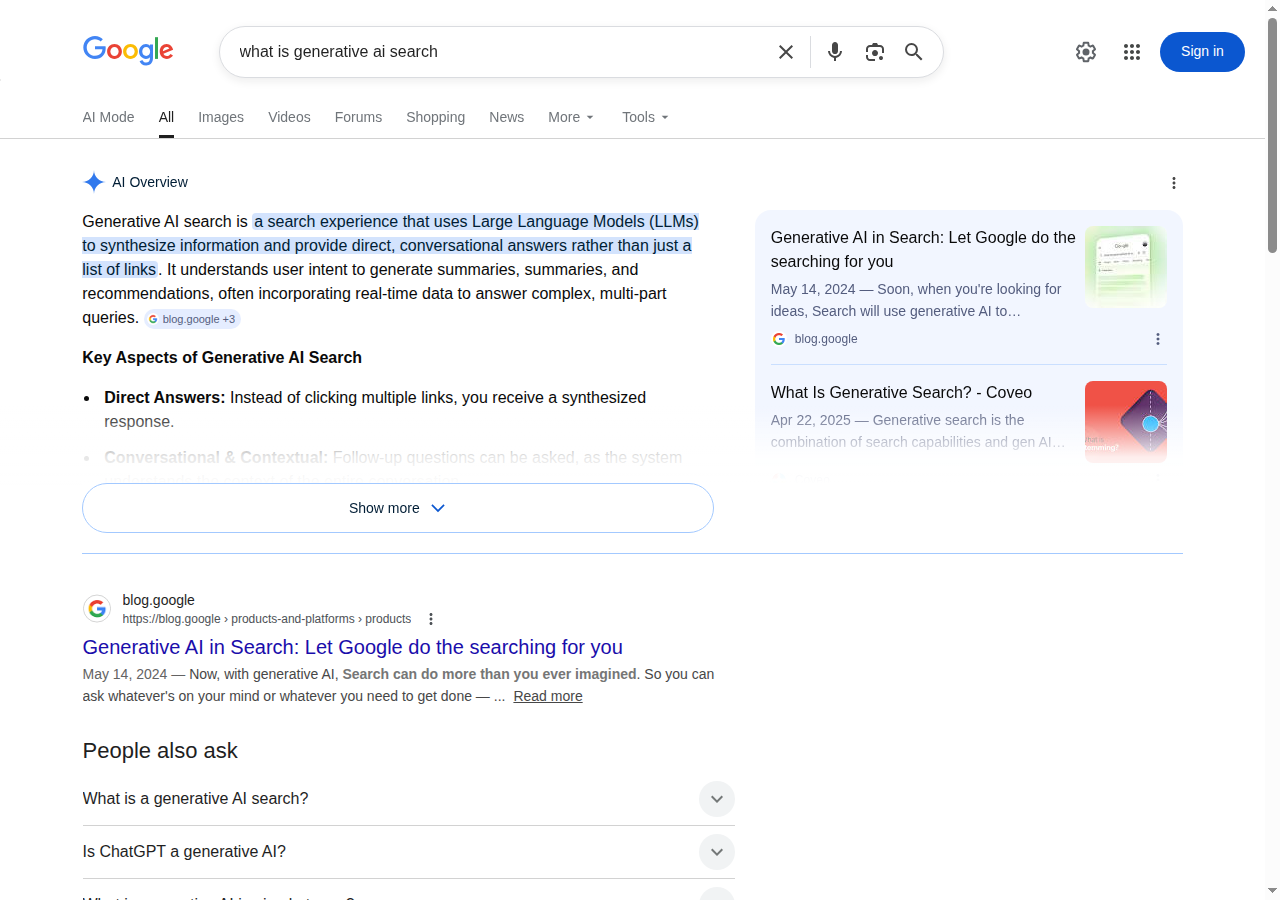Click the green Google Search card thumbnail
The image size is (1280, 900).
pos(1126,267)
